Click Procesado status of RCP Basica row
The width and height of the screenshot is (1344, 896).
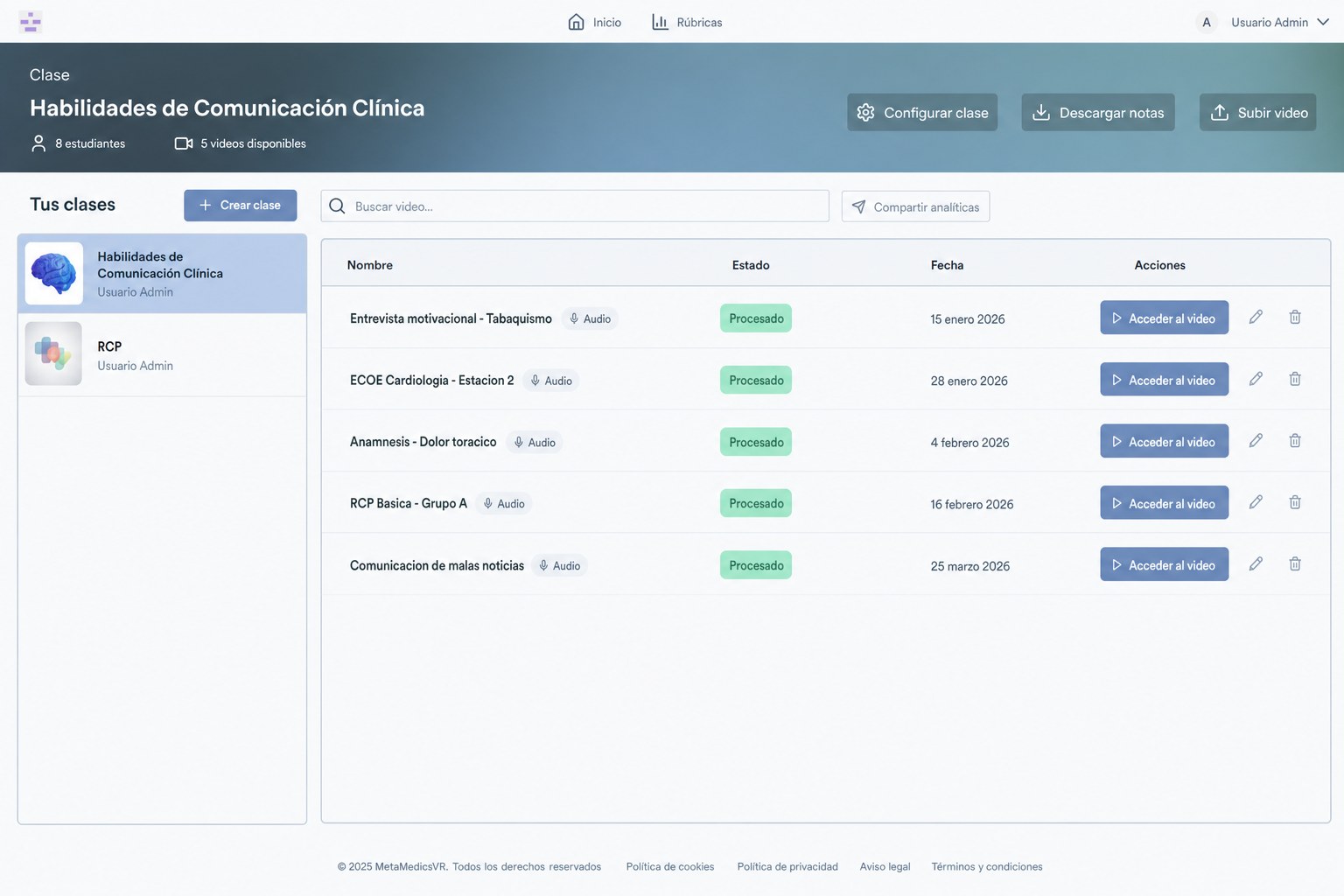[756, 503]
